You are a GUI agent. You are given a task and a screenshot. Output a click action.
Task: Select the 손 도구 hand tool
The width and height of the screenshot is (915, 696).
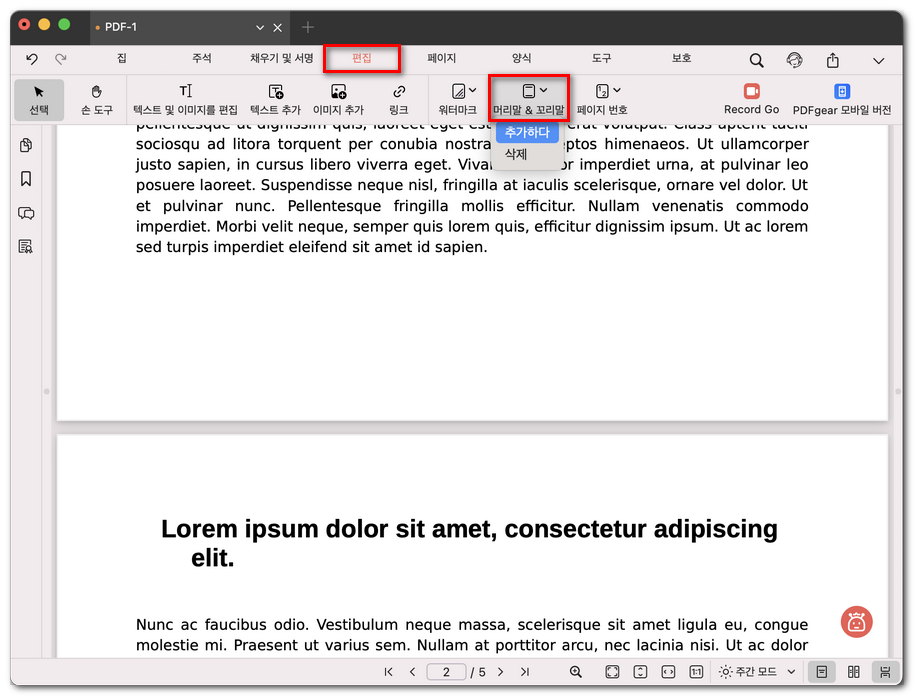(x=96, y=99)
